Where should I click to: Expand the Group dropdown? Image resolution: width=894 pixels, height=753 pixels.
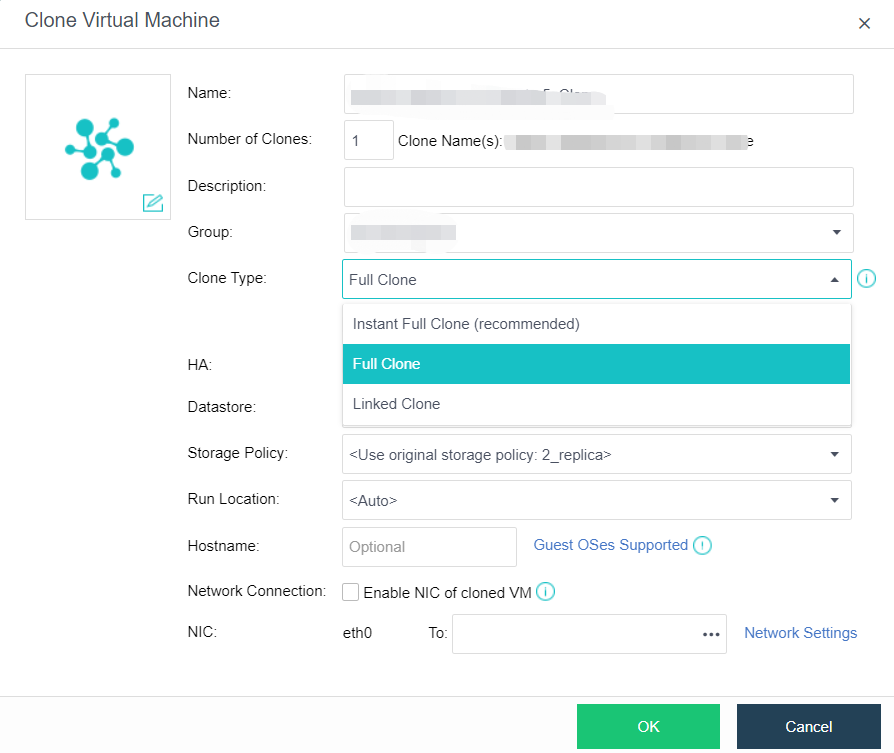(x=835, y=232)
